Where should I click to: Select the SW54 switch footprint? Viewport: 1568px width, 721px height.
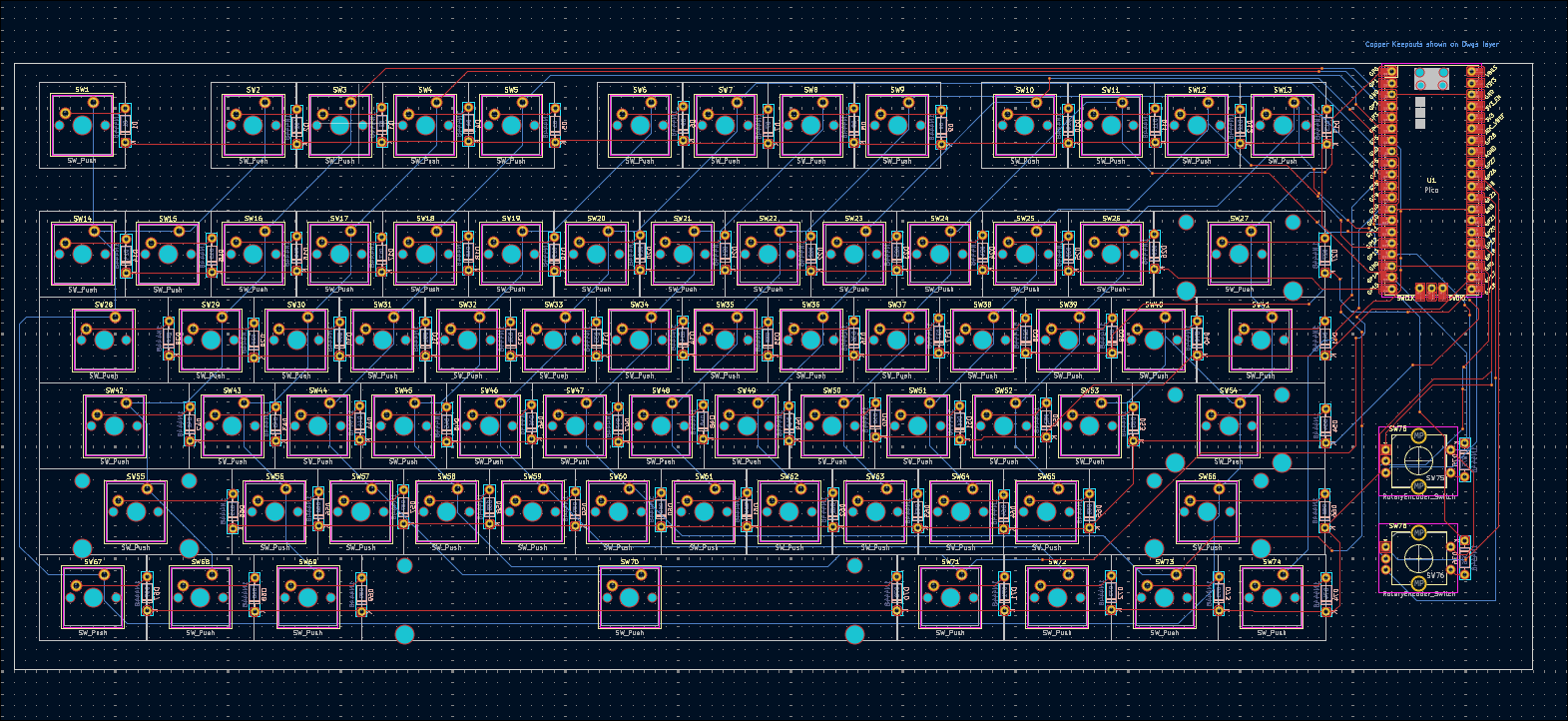(1228, 426)
